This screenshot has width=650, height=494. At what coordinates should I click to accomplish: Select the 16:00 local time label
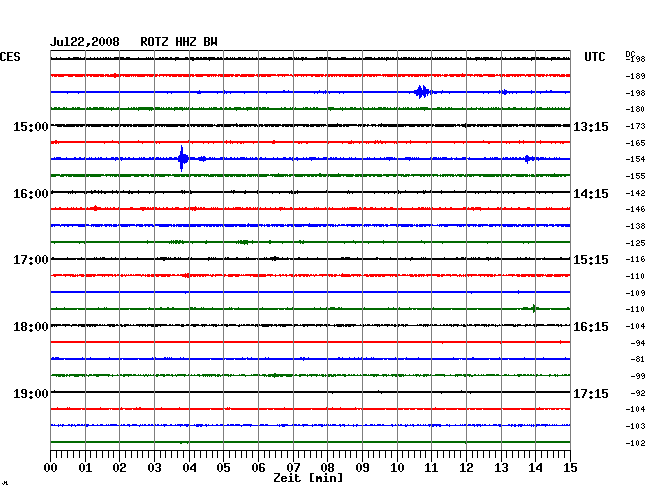(x=31, y=194)
